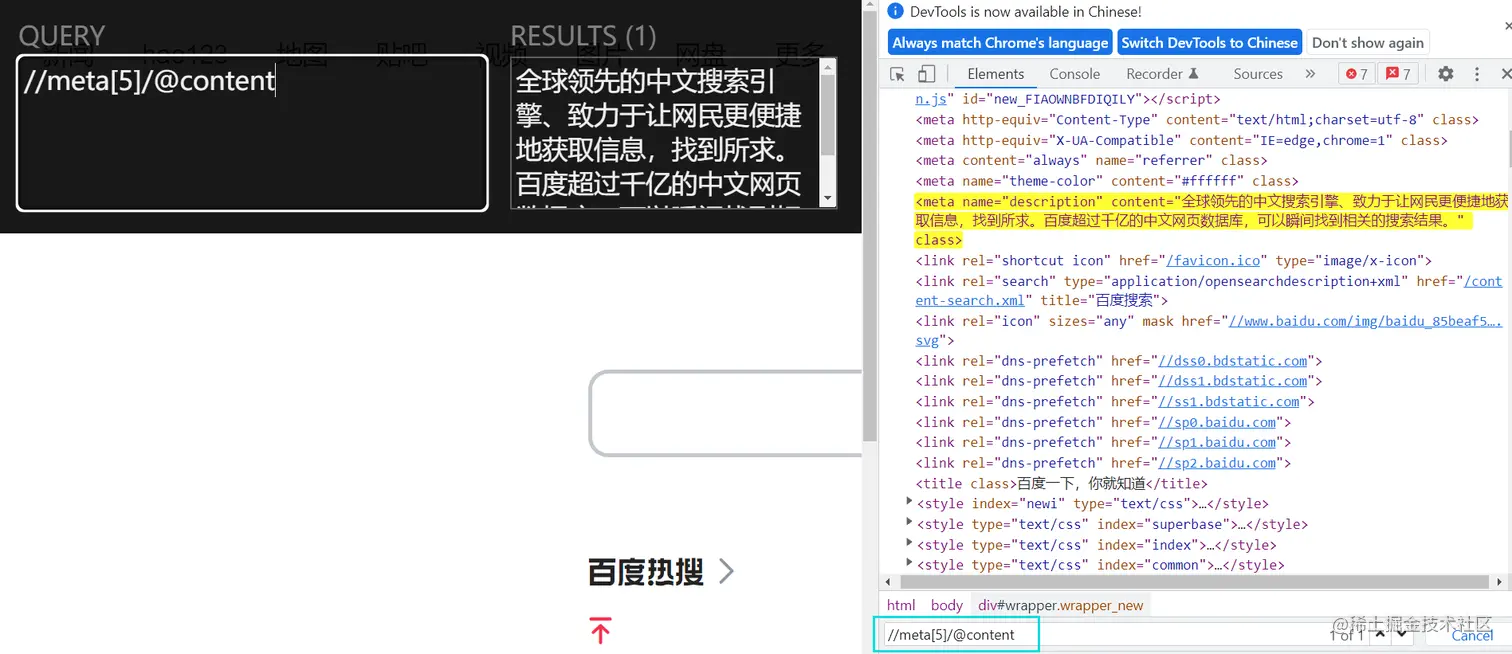Viewport: 1512px width, 654px height.
Task: Expand the style index="superbase" node
Action: (x=909, y=523)
